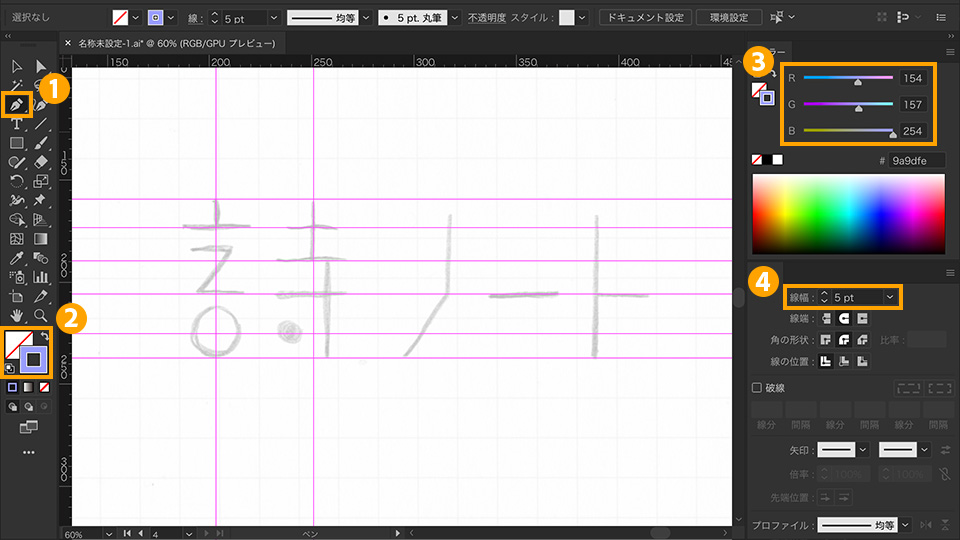The image size is (960, 540).
Task: Select the Selection tool arrow
Action: [x=17, y=66]
